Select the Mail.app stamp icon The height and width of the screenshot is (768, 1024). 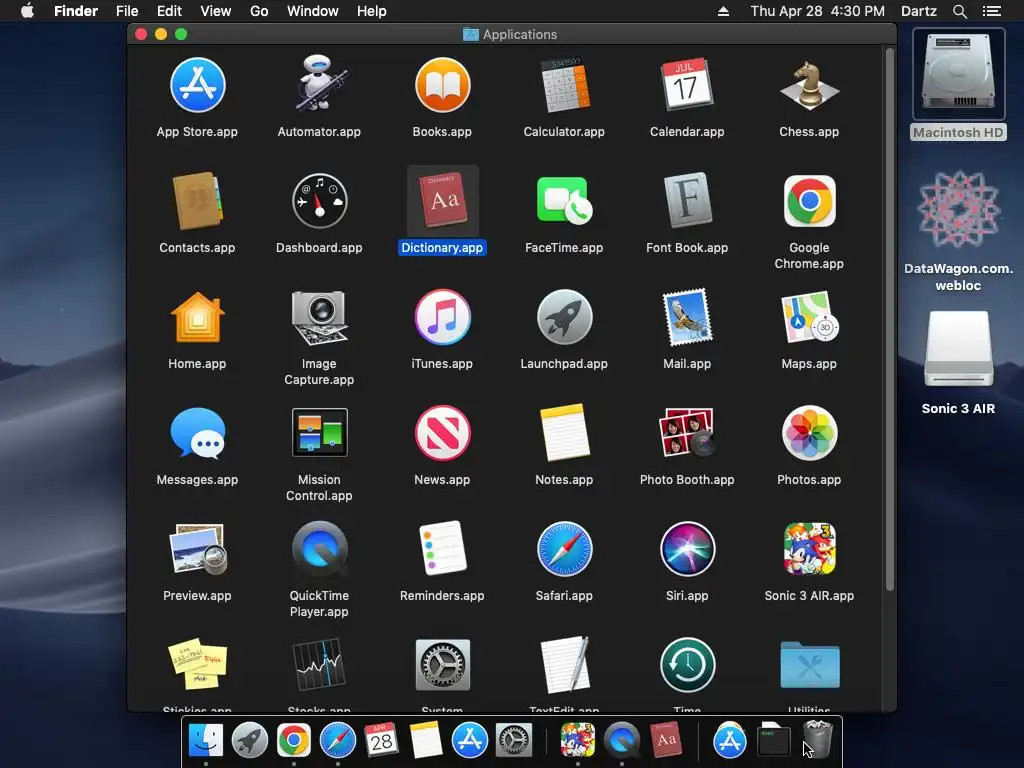pyautogui.click(x=687, y=317)
